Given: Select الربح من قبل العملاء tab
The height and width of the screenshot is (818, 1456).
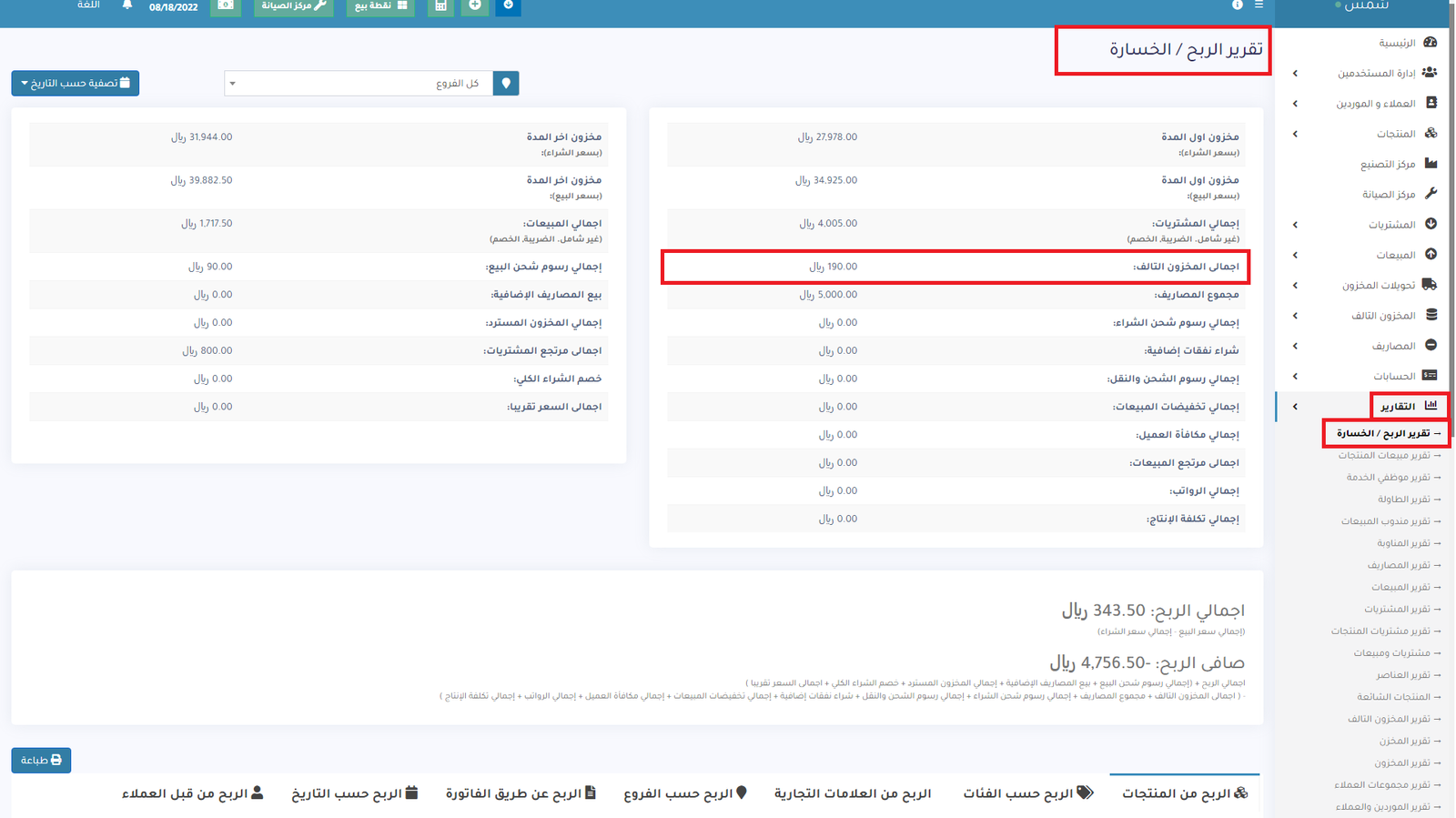Looking at the screenshot, I should (x=192, y=793).
